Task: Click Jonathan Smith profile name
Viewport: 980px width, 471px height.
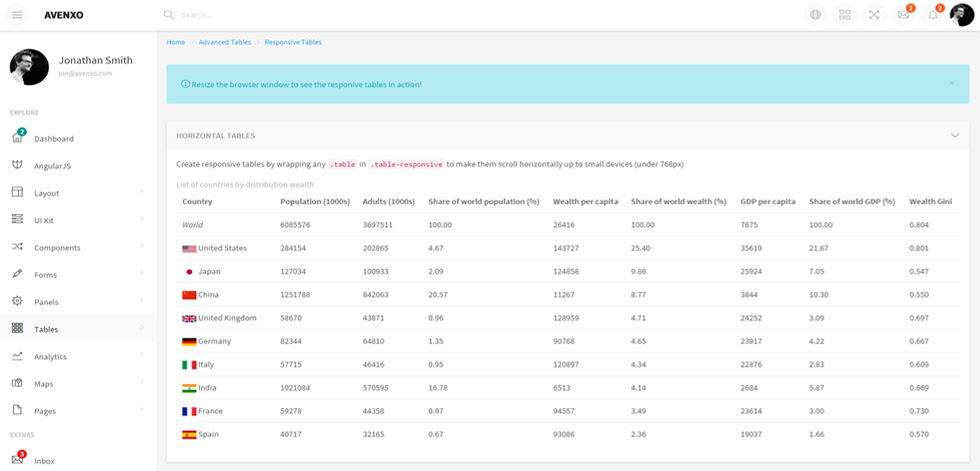Action: [x=96, y=61]
